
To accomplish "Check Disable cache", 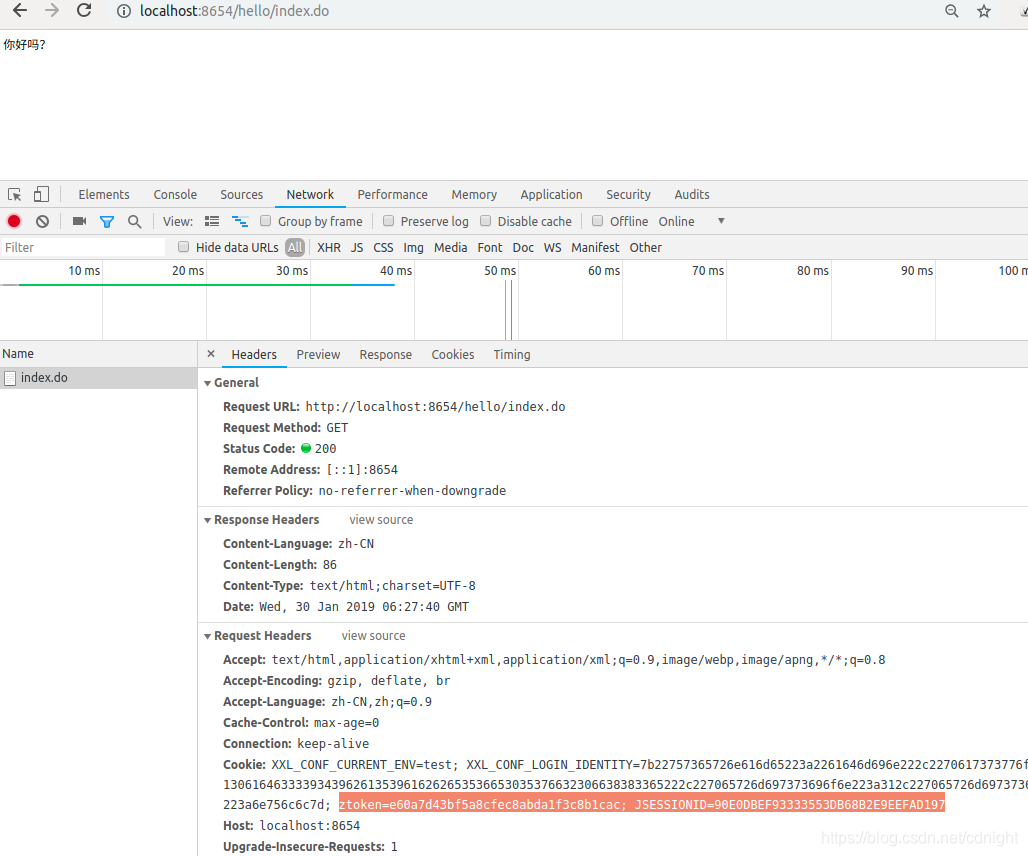I will click(486, 221).
